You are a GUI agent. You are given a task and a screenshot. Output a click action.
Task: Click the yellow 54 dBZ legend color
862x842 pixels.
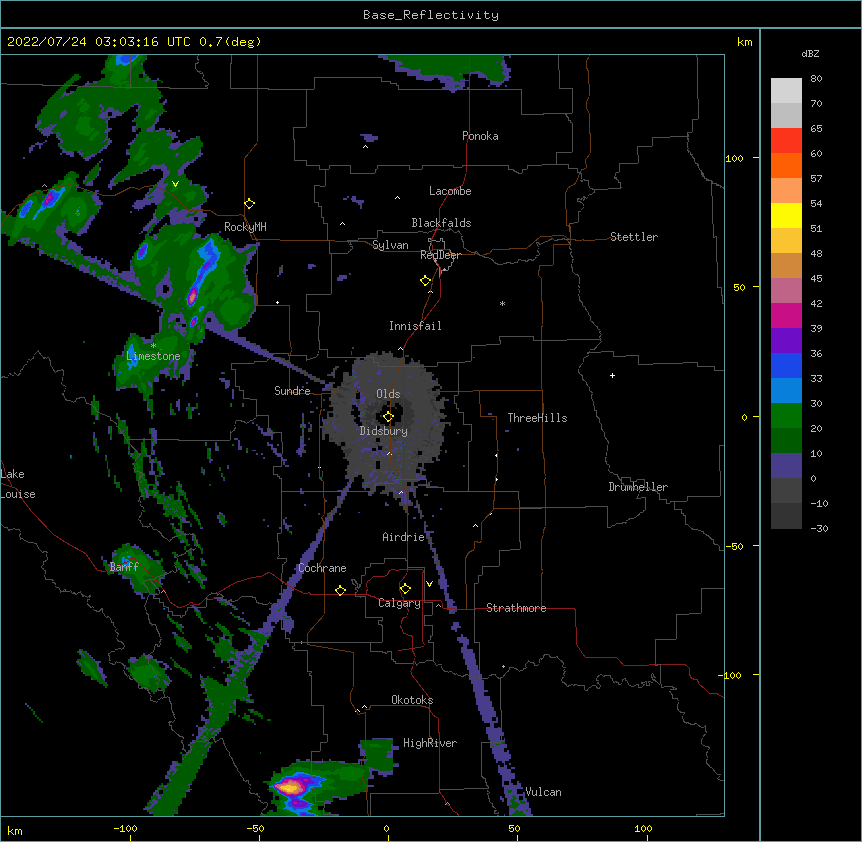[x=786, y=215]
